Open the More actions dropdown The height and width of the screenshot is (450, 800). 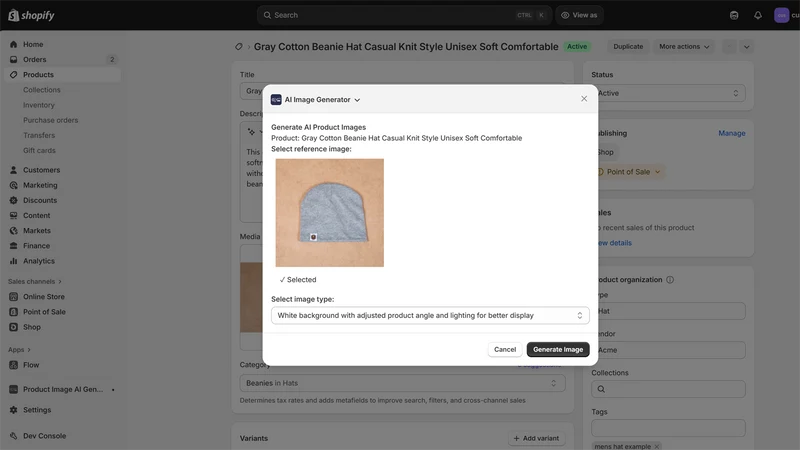point(684,46)
